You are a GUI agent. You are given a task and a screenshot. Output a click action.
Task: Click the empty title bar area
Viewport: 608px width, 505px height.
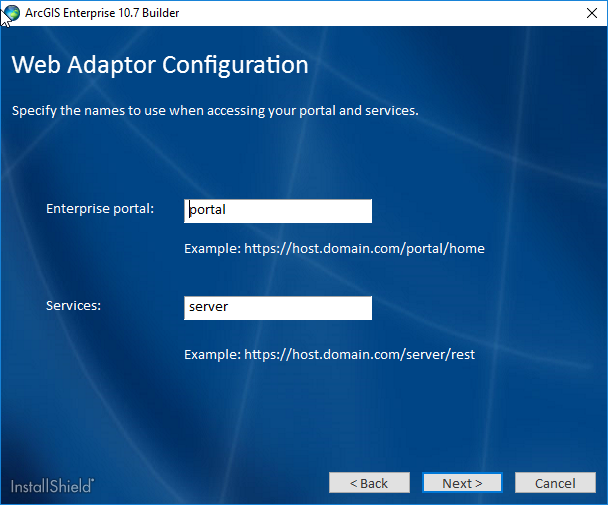click(x=380, y=13)
